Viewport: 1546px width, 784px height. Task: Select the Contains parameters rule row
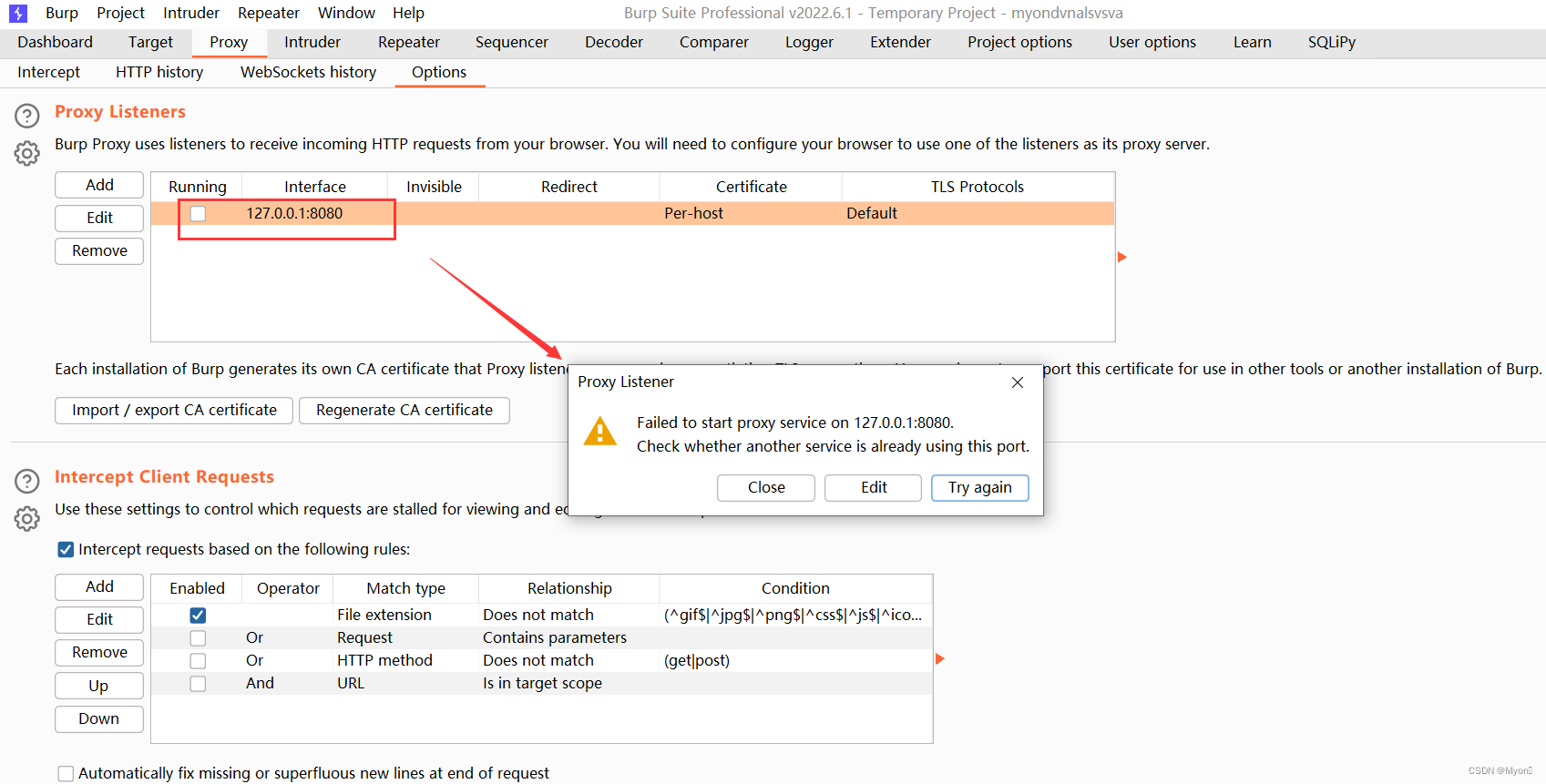541,637
